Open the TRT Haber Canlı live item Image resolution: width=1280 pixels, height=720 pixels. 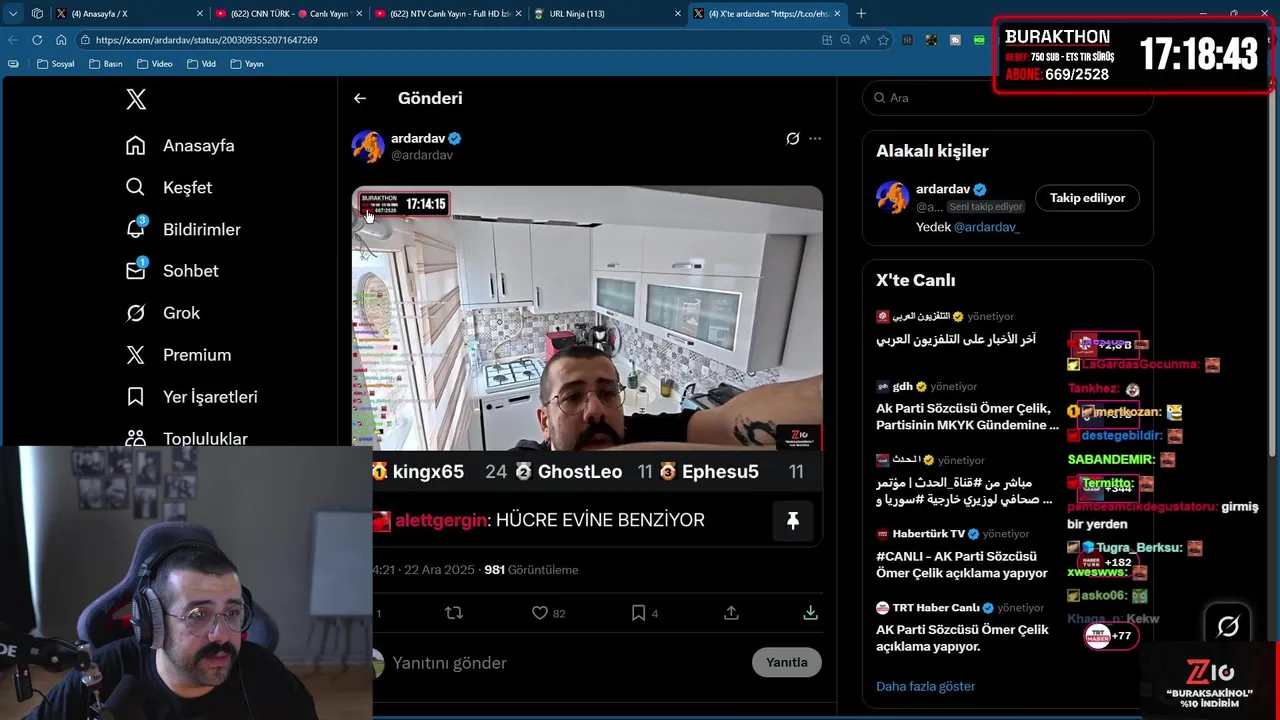(962, 627)
